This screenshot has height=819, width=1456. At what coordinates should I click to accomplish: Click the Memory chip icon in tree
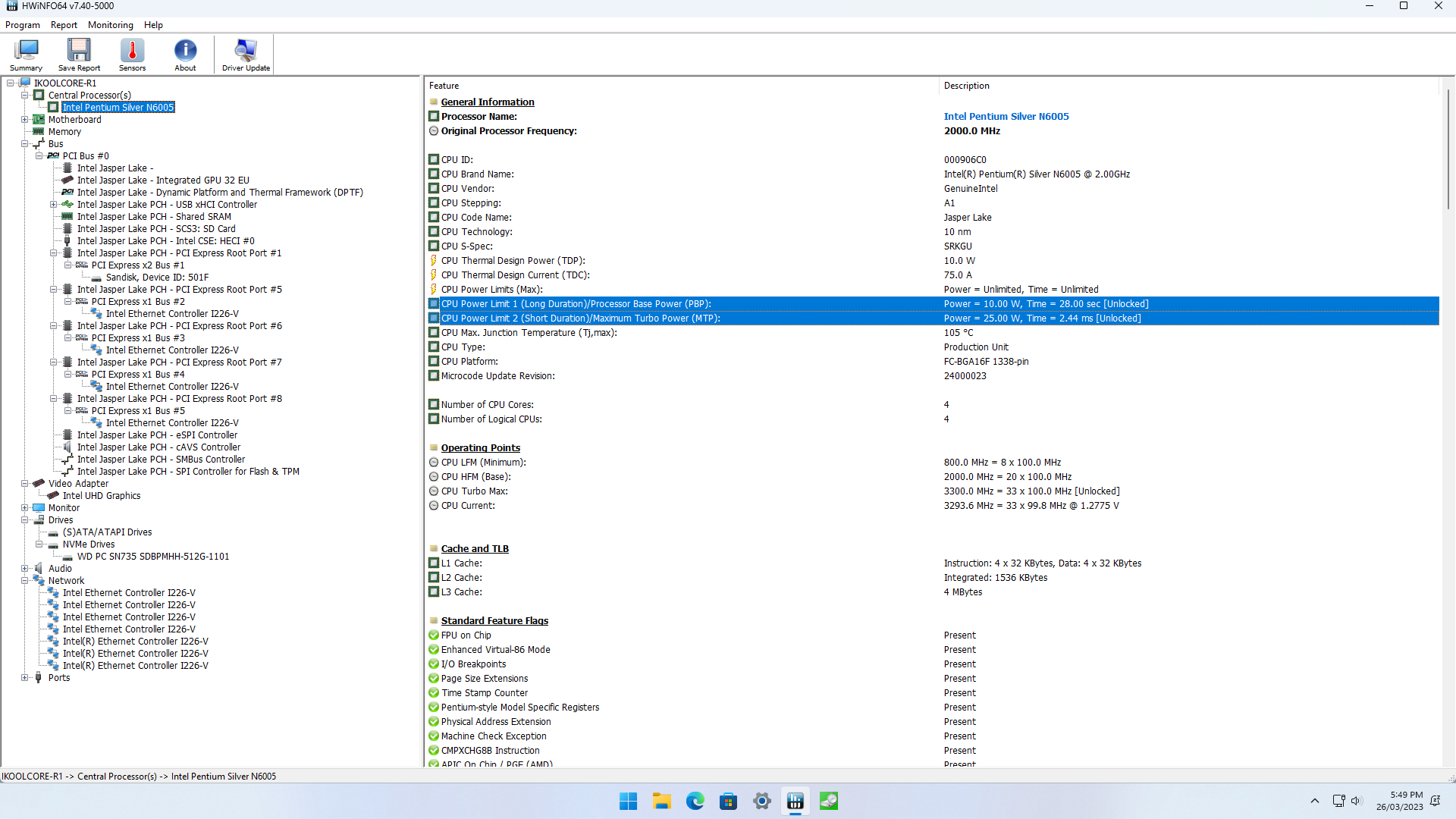[39, 132]
